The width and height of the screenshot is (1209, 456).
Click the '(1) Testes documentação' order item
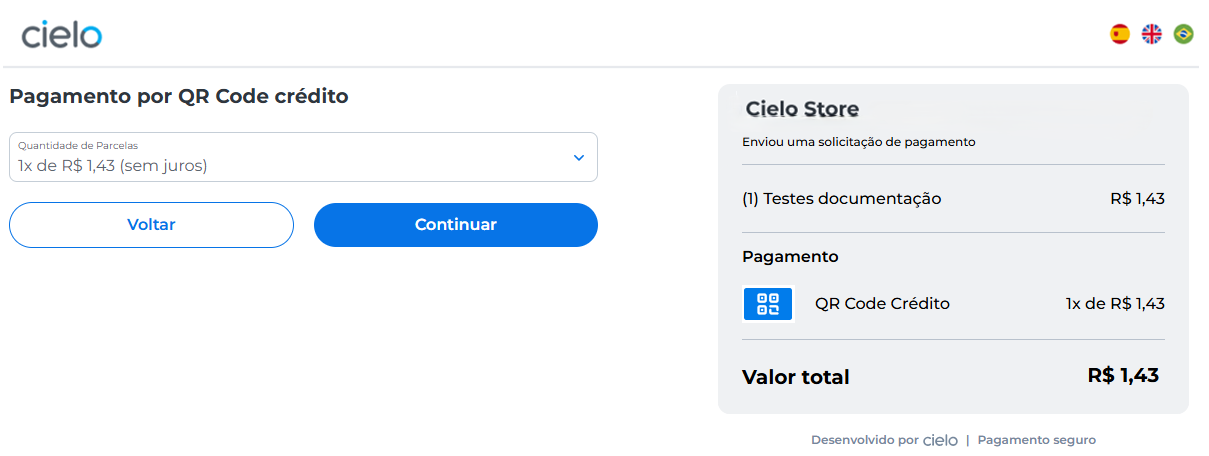(x=841, y=199)
